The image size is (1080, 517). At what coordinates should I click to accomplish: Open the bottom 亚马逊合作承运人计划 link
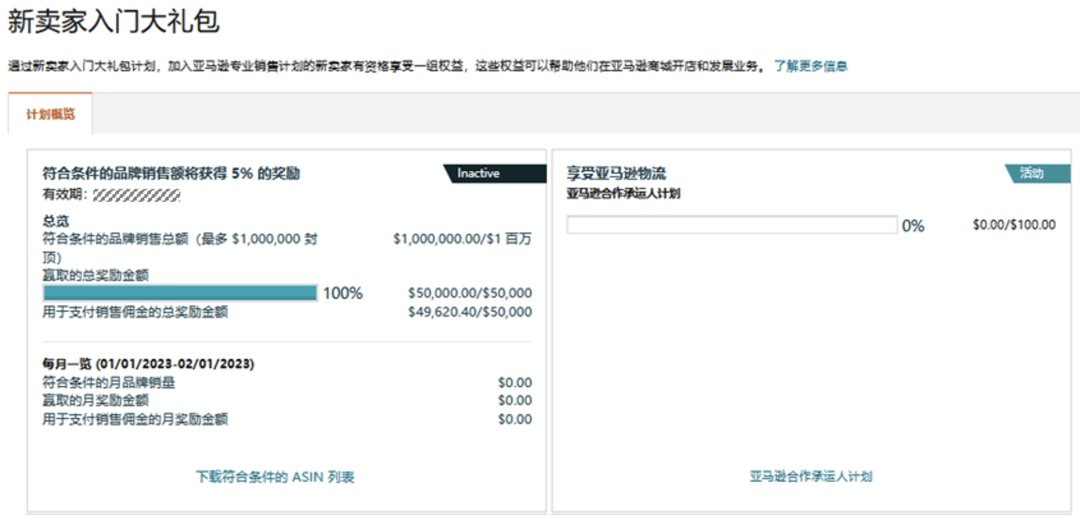point(811,477)
